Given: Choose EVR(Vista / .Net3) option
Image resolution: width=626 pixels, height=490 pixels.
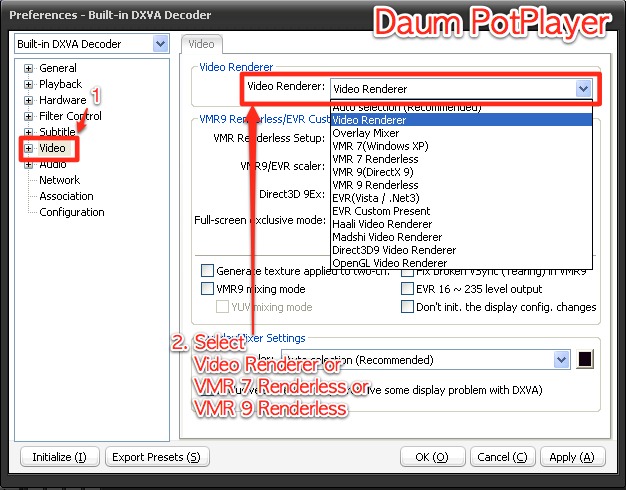Looking at the screenshot, I should [462, 198].
